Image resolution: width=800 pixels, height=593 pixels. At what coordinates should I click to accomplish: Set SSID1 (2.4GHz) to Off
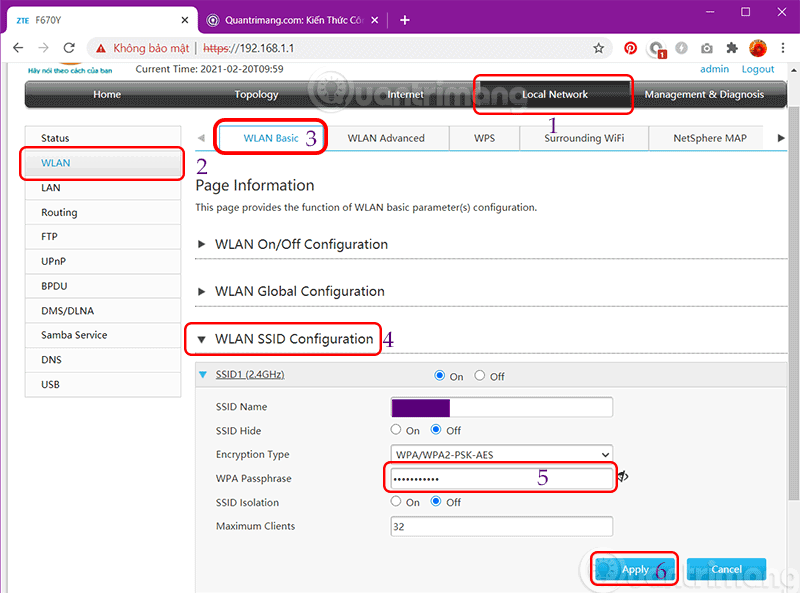(480, 376)
